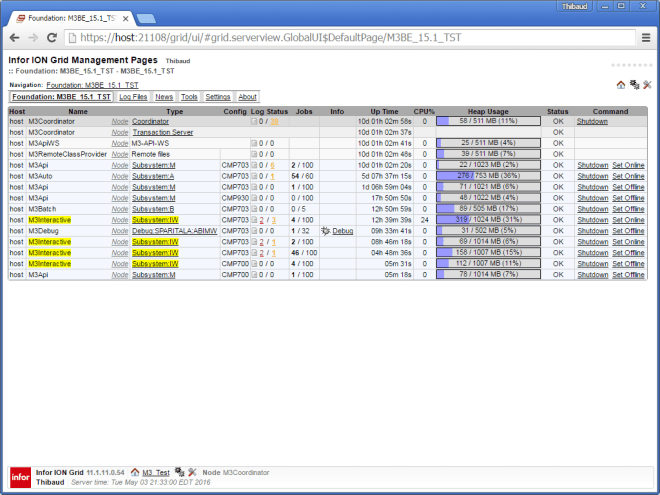Click the wrench tools icon at top right
This screenshot has height=495, width=660.
click(x=647, y=85)
